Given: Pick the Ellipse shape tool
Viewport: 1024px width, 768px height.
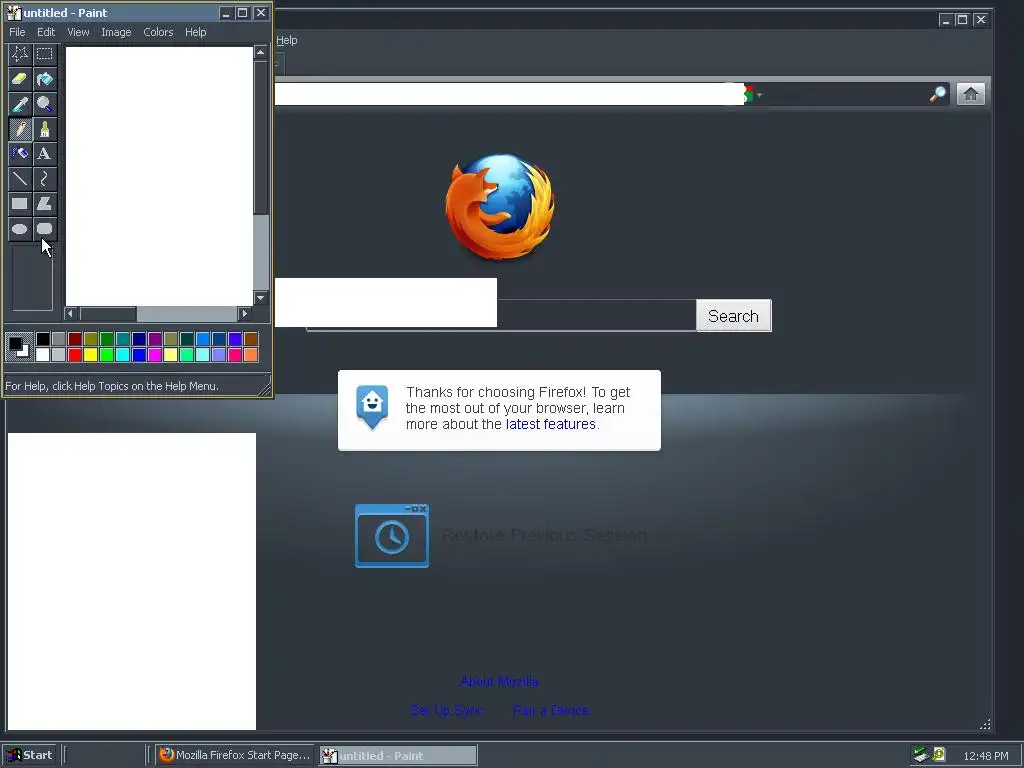Looking at the screenshot, I should (20, 229).
